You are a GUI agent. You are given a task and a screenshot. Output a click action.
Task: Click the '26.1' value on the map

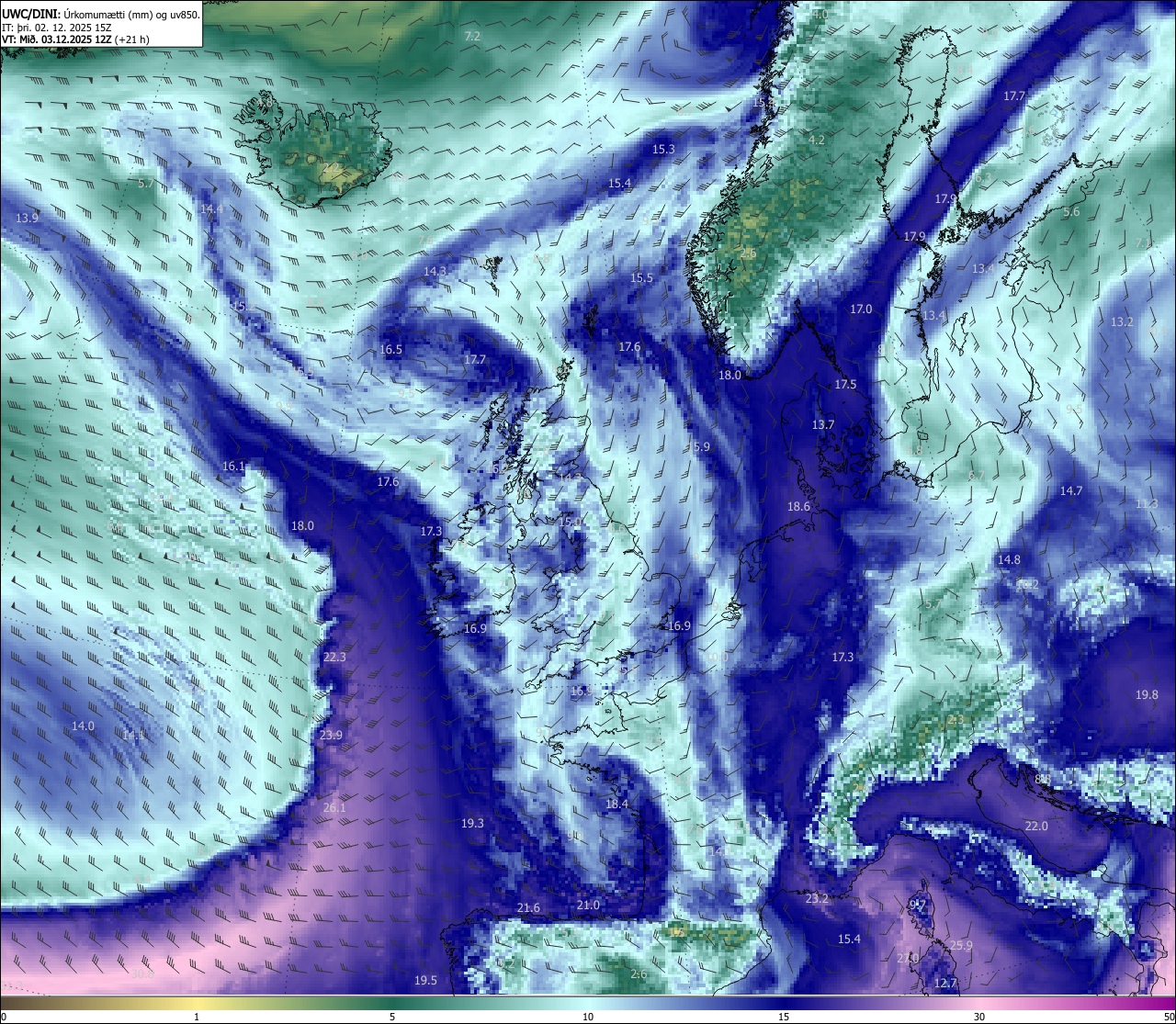(x=334, y=807)
